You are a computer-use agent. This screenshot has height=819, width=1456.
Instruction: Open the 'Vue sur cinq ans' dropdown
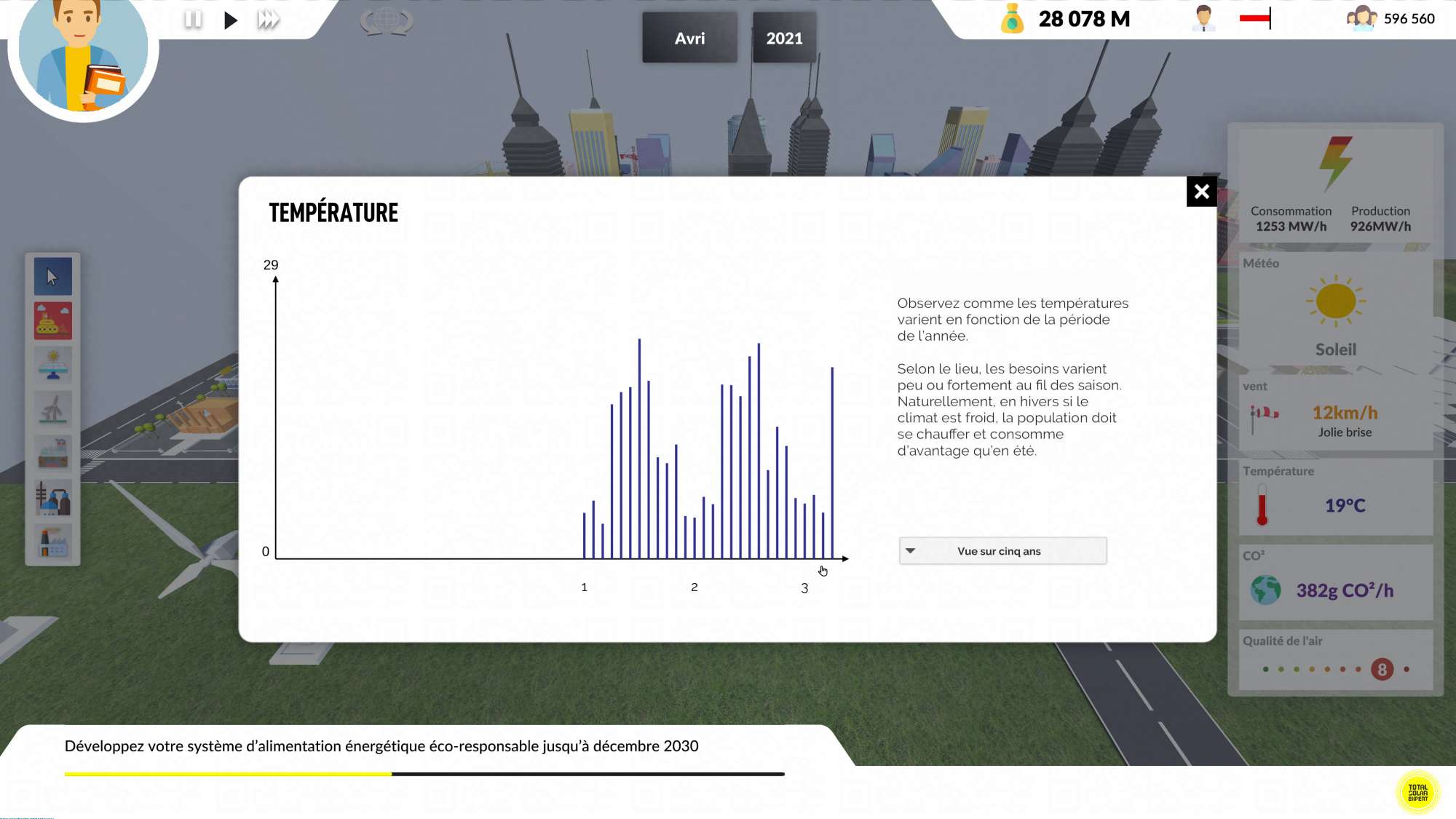coord(1002,551)
